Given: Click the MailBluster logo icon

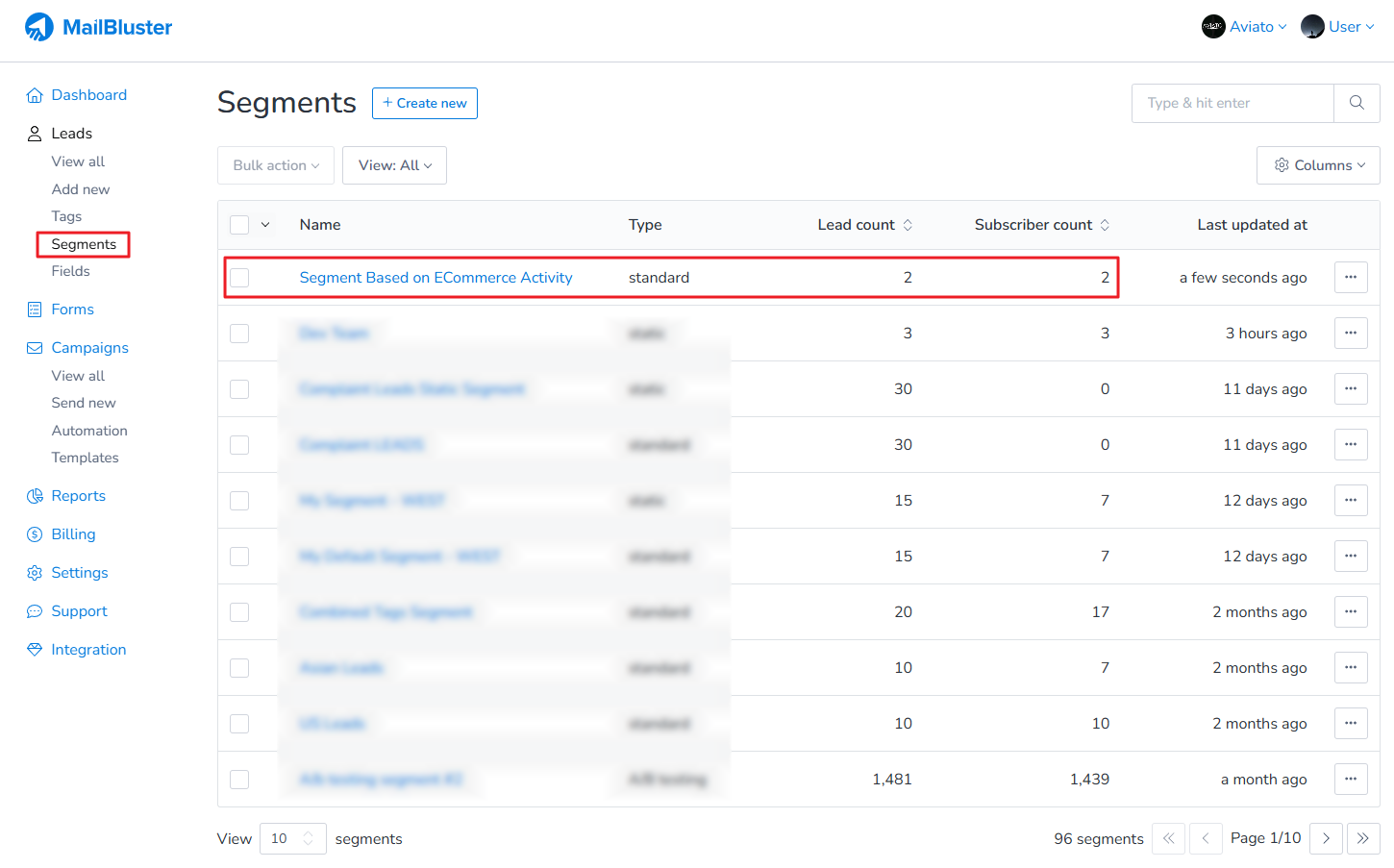Looking at the screenshot, I should [x=39, y=27].
